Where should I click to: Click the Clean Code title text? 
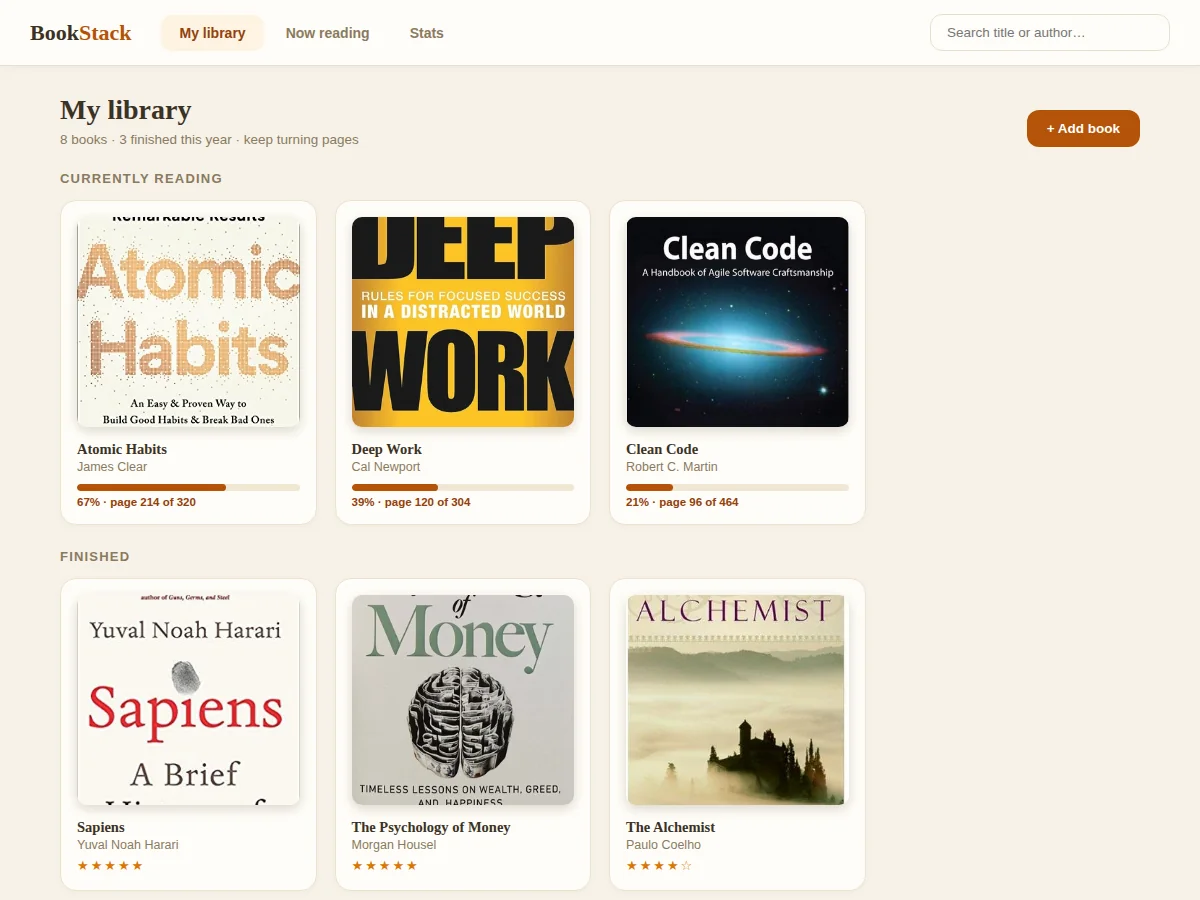pos(662,449)
